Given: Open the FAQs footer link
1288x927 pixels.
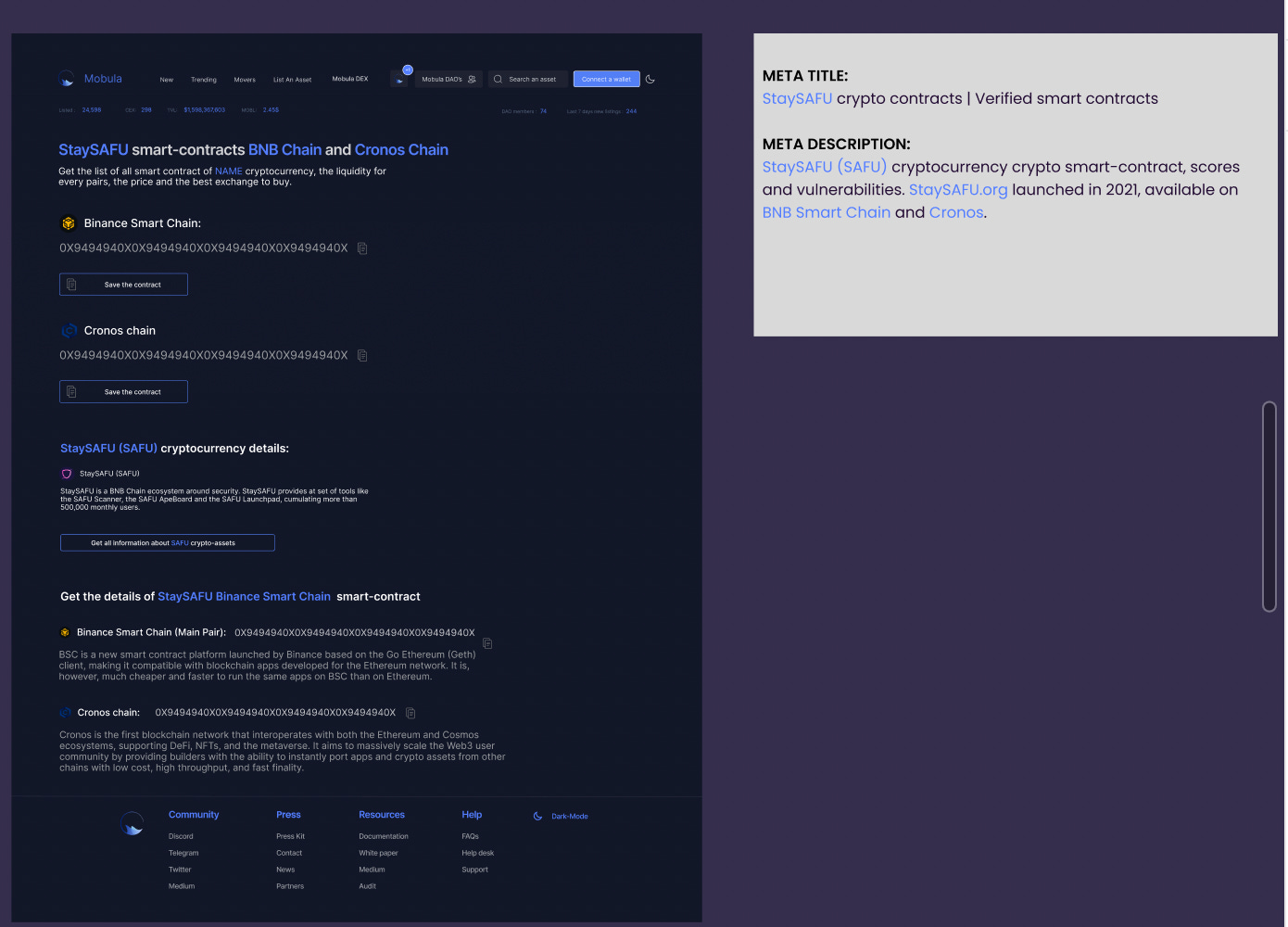Looking at the screenshot, I should 471,836.
